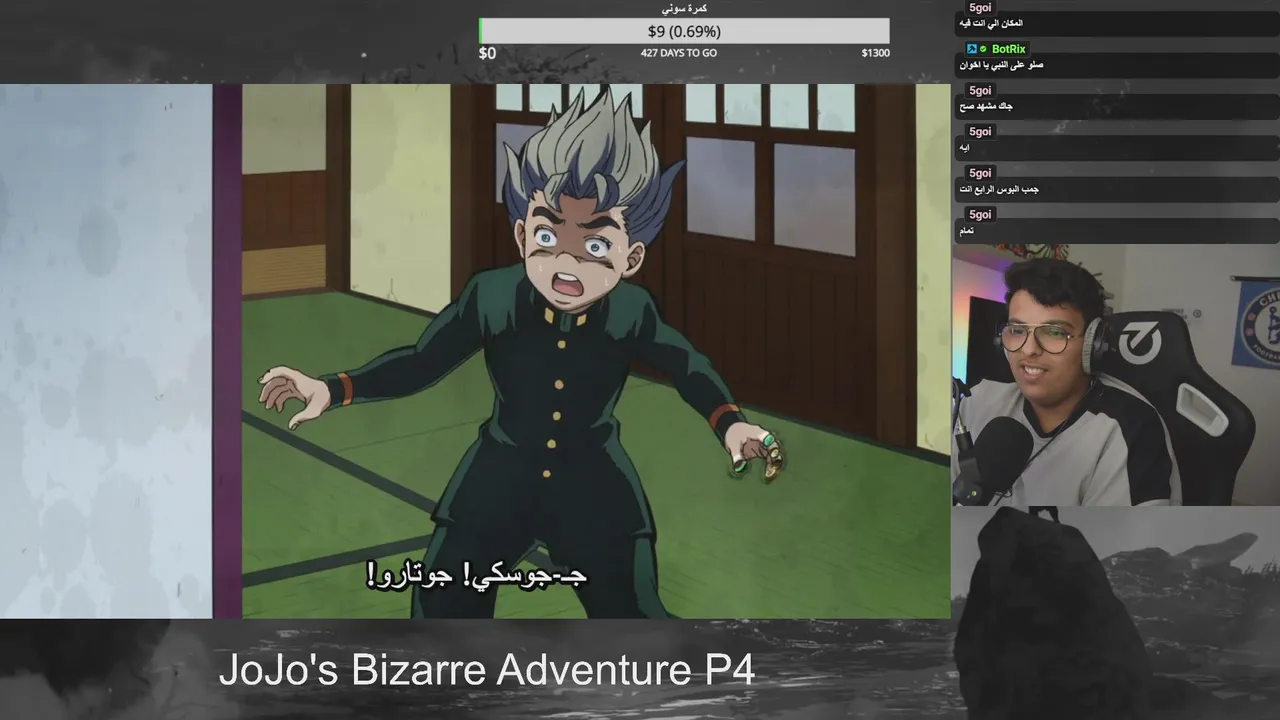Screen dimensions: 1280x720
Task: Click the goal title "كمرة سوني"
Action: [684, 8]
